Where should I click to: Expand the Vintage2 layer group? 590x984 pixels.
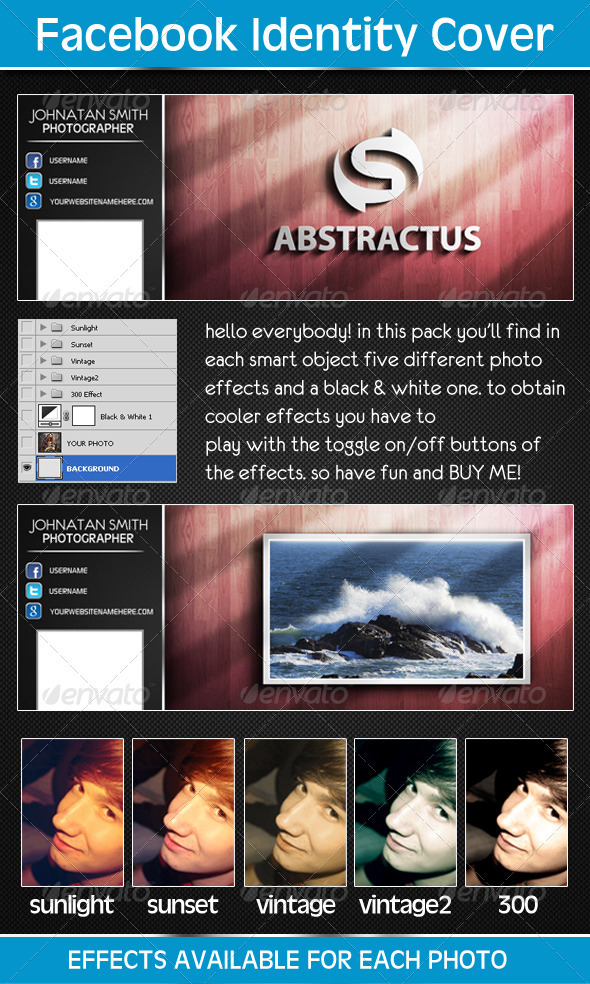pos(43,378)
